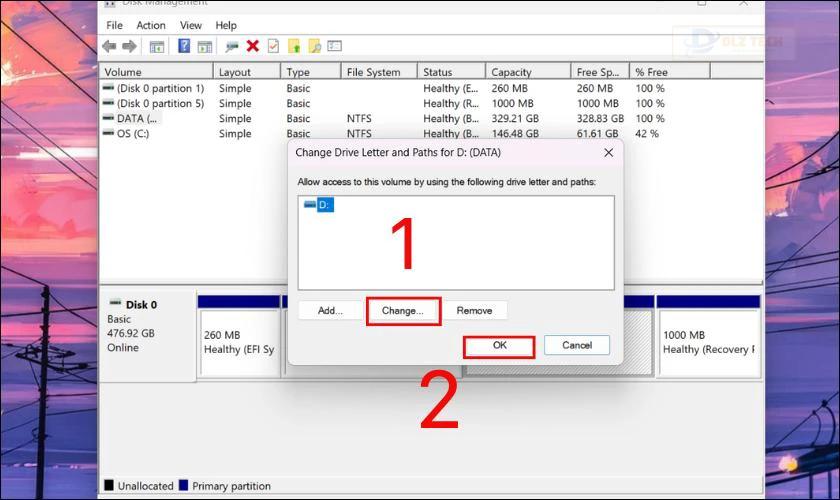Click the Properties checkmark sheet icon
The image size is (840, 500).
(273, 46)
